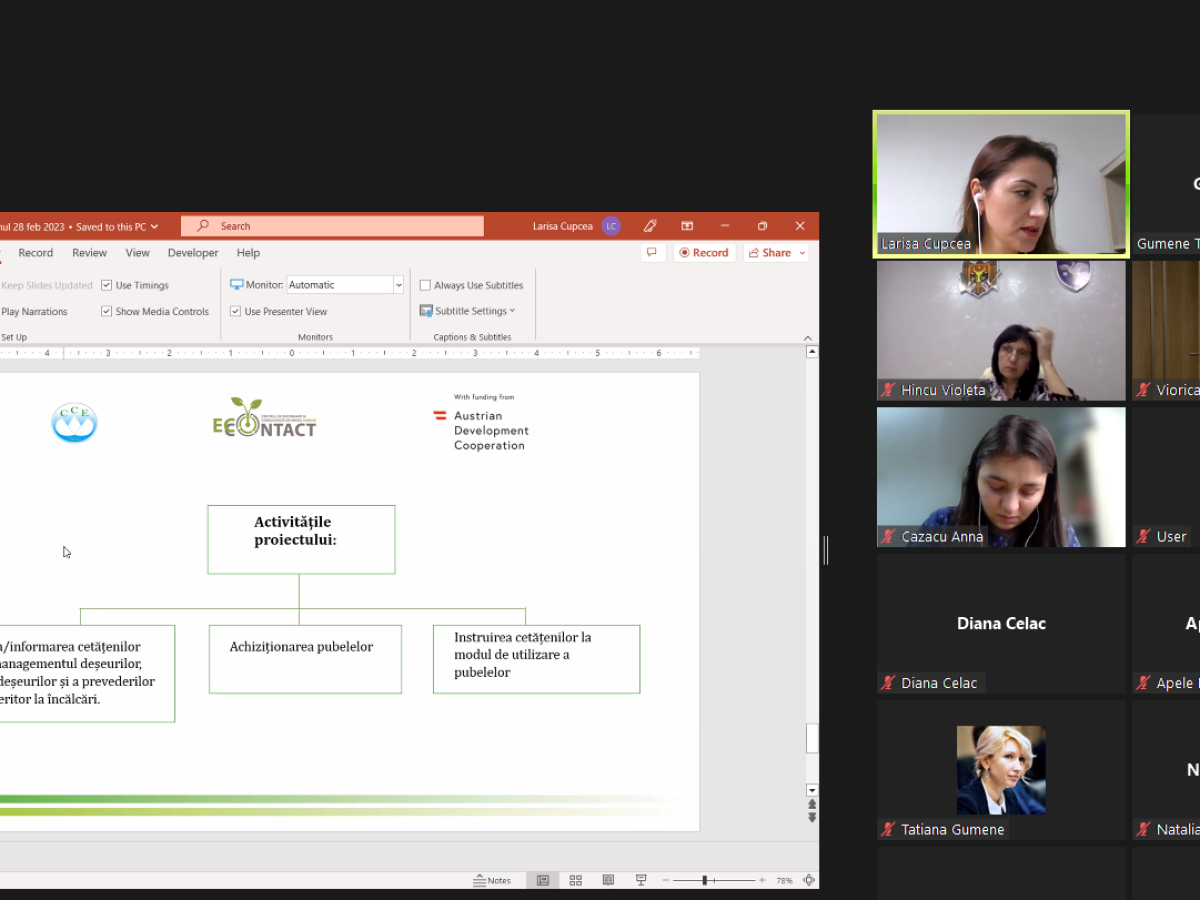Open the Comments pane icon in PowerPoint
Screen dimensions: 1200x900
[x=652, y=253]
